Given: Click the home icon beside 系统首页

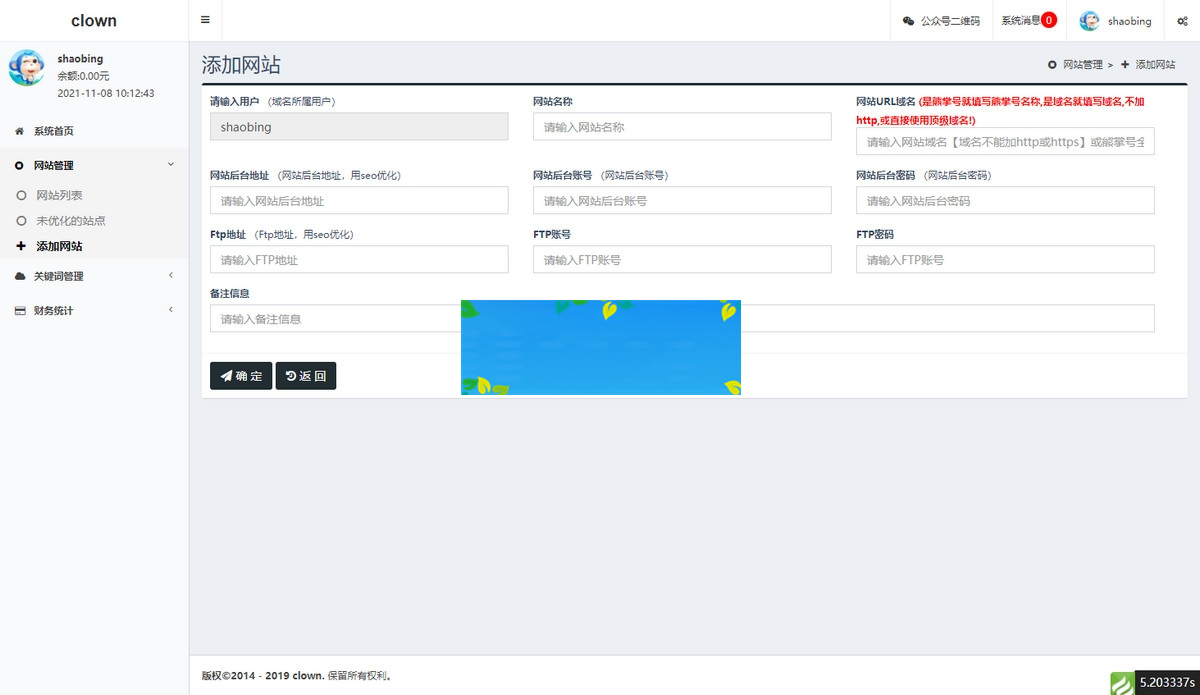Looking at the screenshot, I should [x=19, y=131].
